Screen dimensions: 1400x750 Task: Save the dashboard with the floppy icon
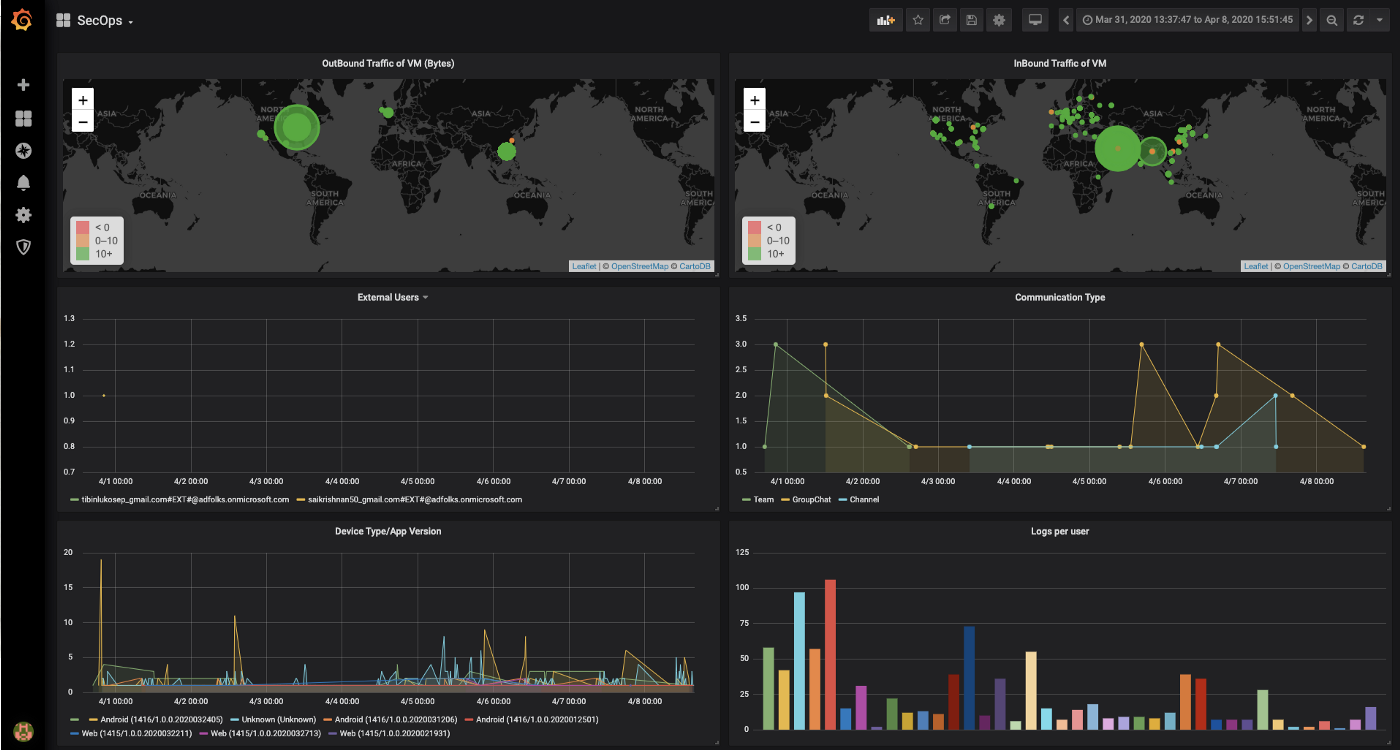click(971, 20)
